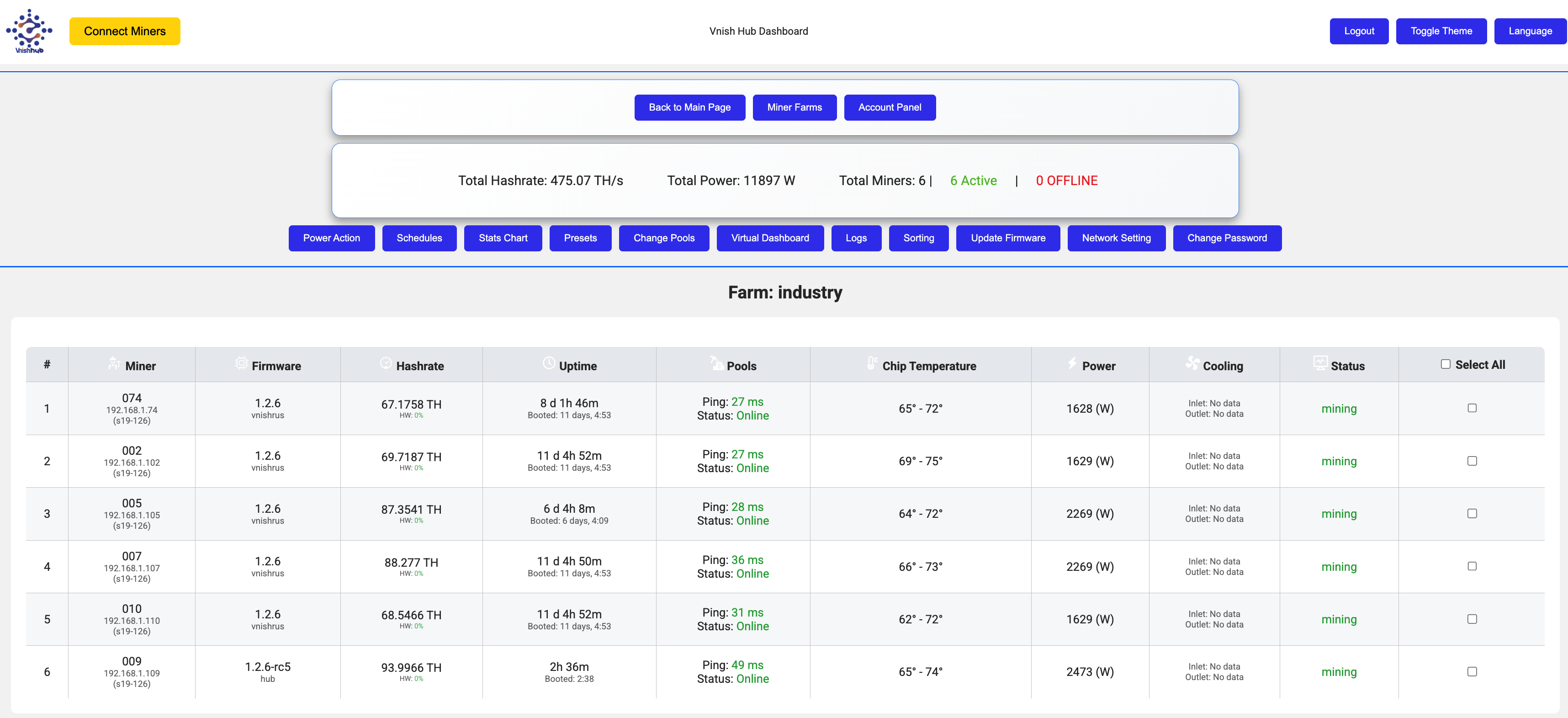
Task: Click the Farm: industry heading
Action: pyautogui.click(x=784, y=293)
